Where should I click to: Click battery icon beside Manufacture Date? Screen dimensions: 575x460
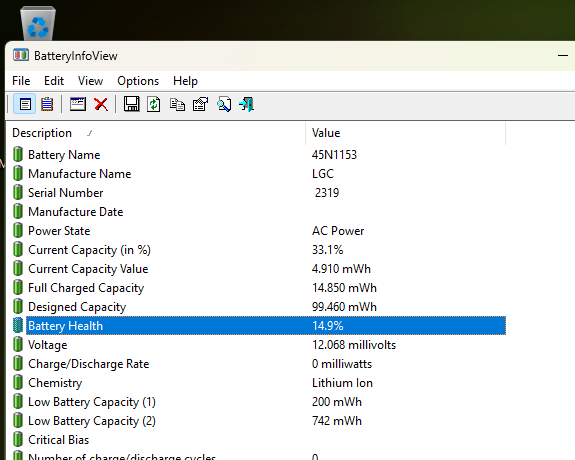pyautogui.click(x=18, y=212)
